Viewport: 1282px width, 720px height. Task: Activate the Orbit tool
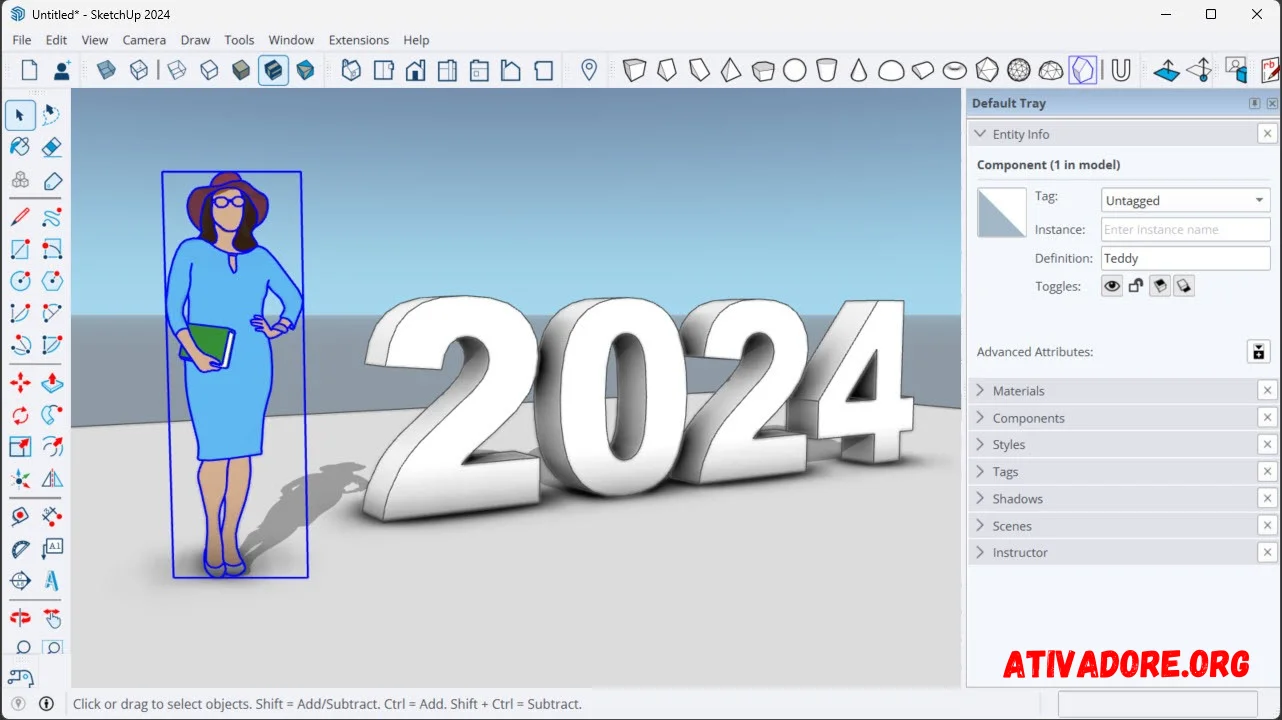click(20, 618)
